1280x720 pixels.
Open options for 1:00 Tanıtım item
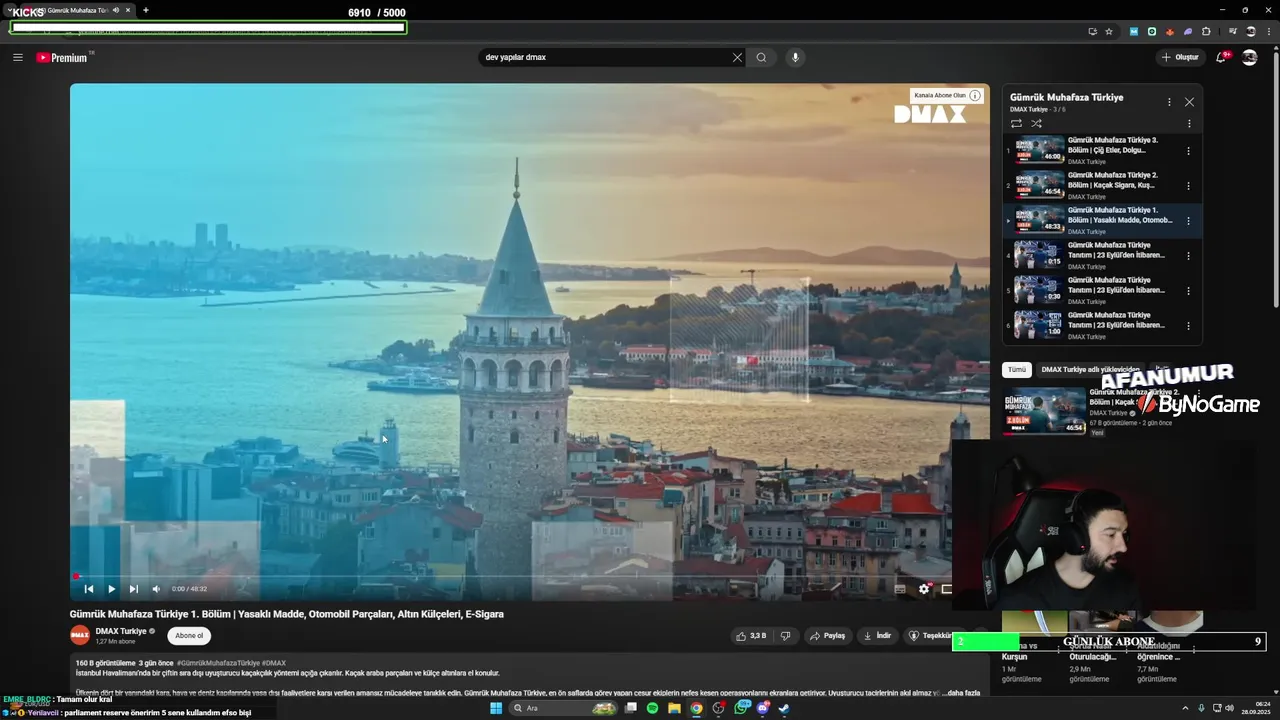click(x=1188, y=326)
